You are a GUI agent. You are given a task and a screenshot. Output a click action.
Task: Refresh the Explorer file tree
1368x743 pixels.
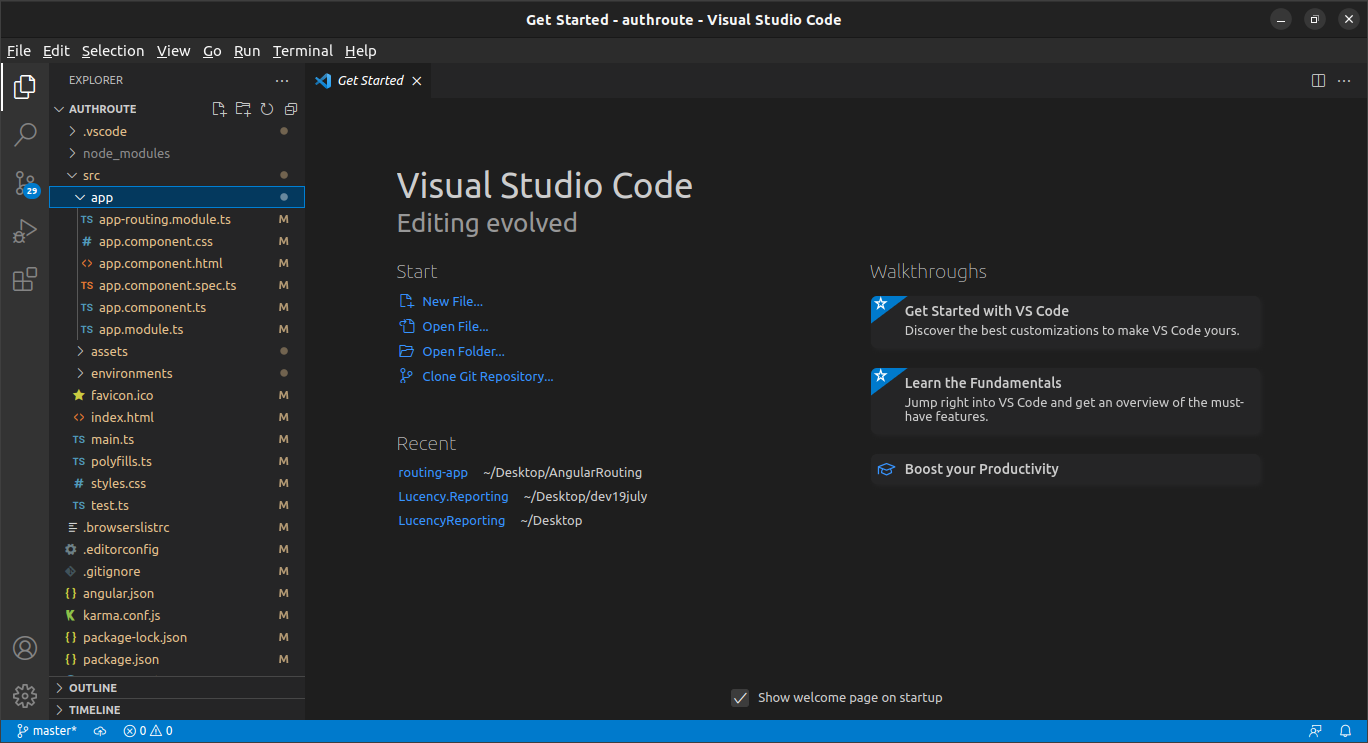tap(267, 109)
